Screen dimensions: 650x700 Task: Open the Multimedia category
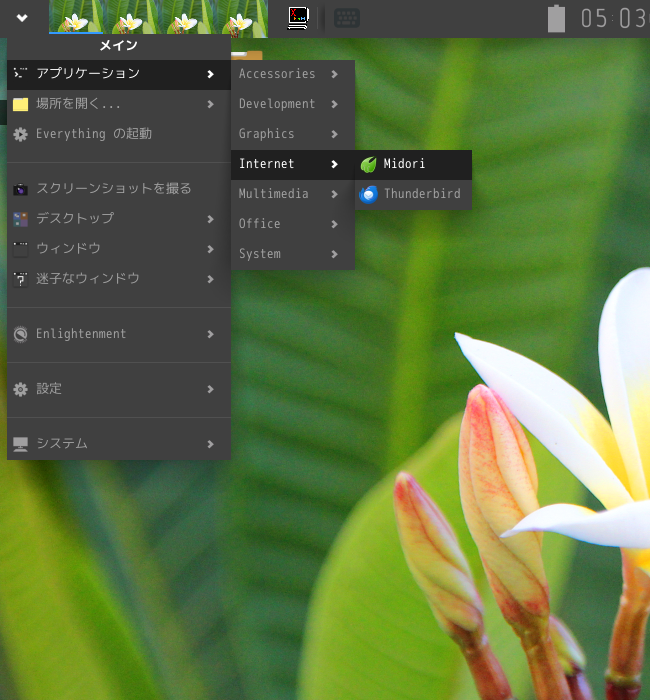293,195
